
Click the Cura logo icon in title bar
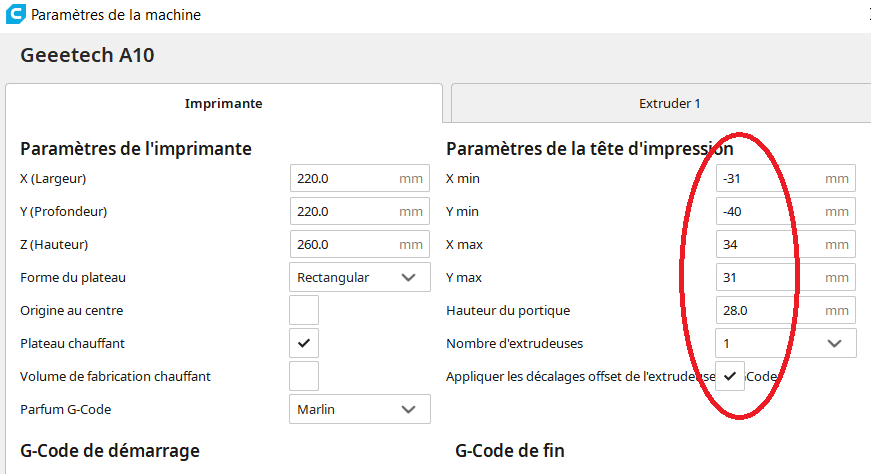tap(16, 15)
